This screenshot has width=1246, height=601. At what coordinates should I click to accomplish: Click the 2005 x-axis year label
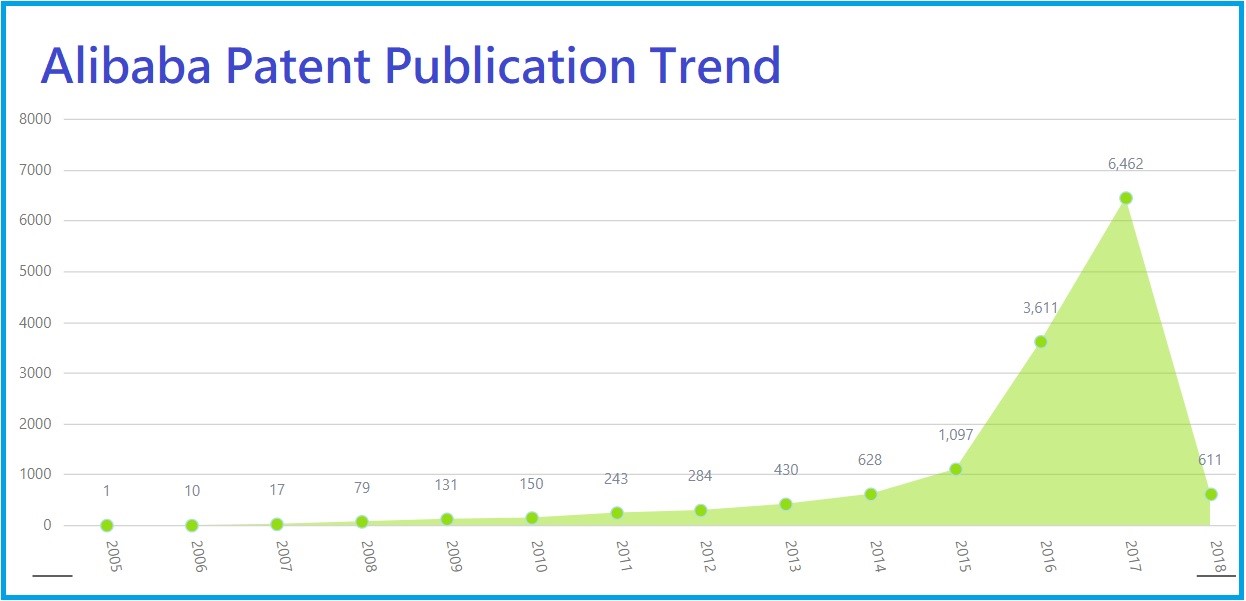click(113, 556)
